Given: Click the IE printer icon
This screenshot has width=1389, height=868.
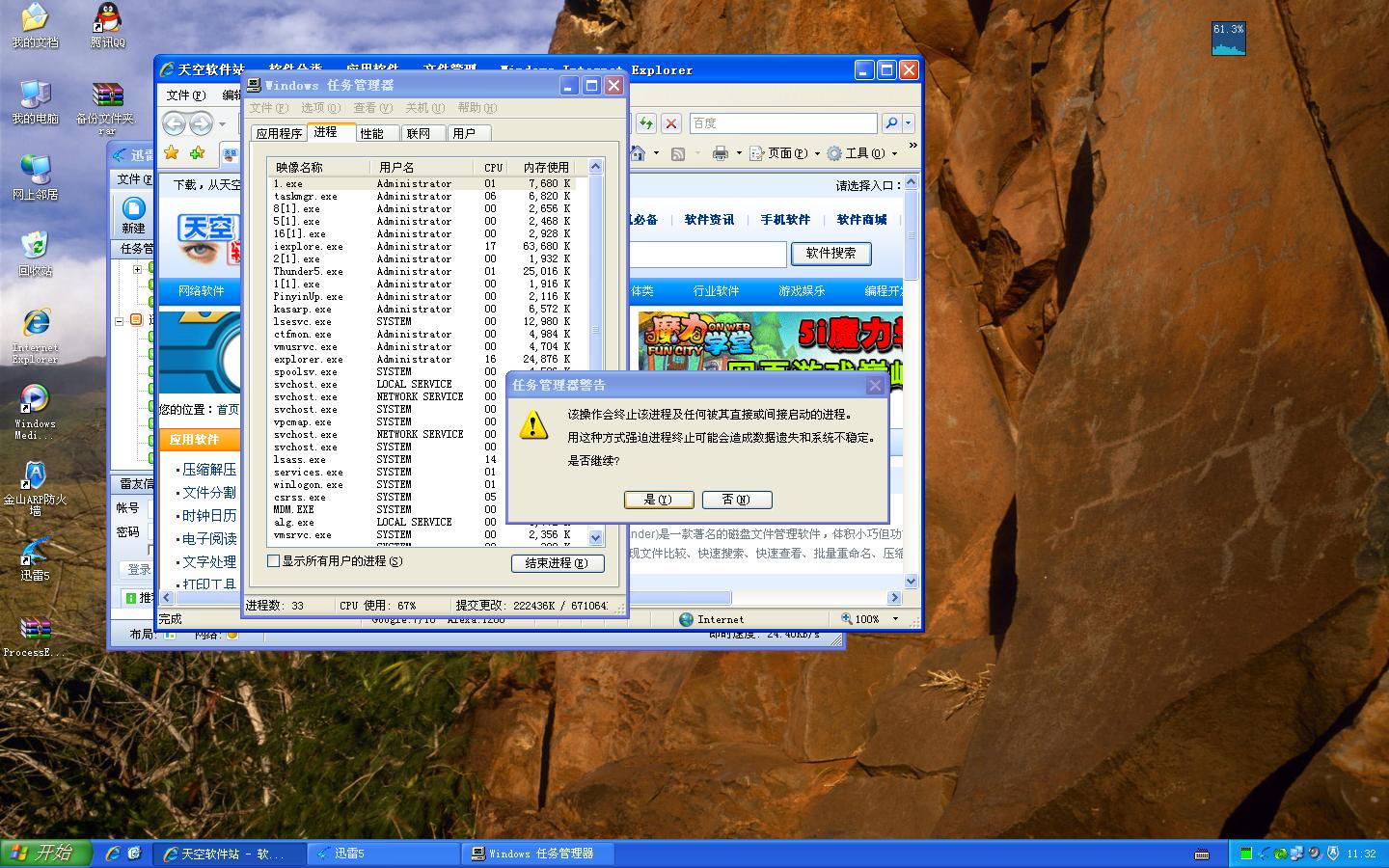Looking at the screenshot, I should 720,153.
